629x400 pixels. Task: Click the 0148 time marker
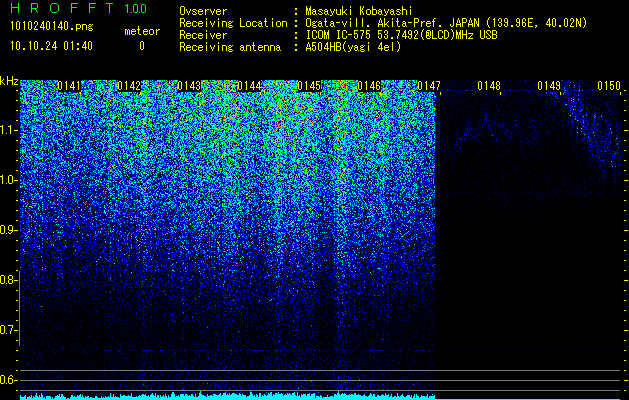click(489, 86)
